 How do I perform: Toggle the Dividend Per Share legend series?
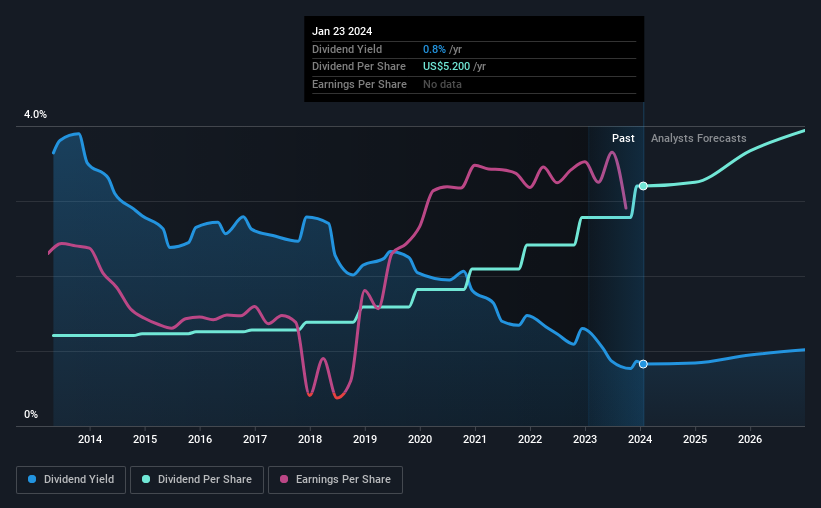[197, 480]
